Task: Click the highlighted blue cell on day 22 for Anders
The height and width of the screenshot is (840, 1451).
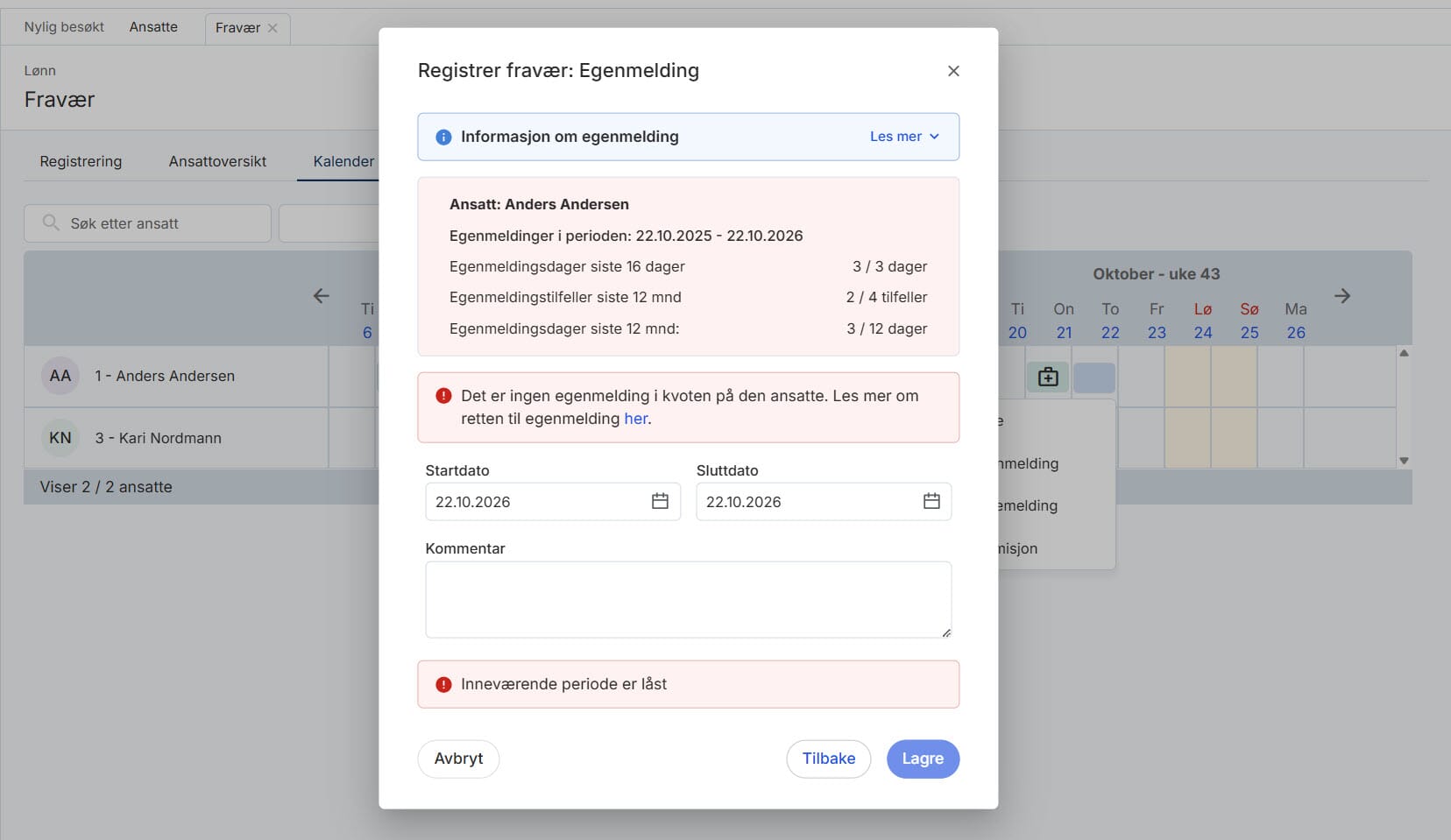Action: coord(1094,378)
